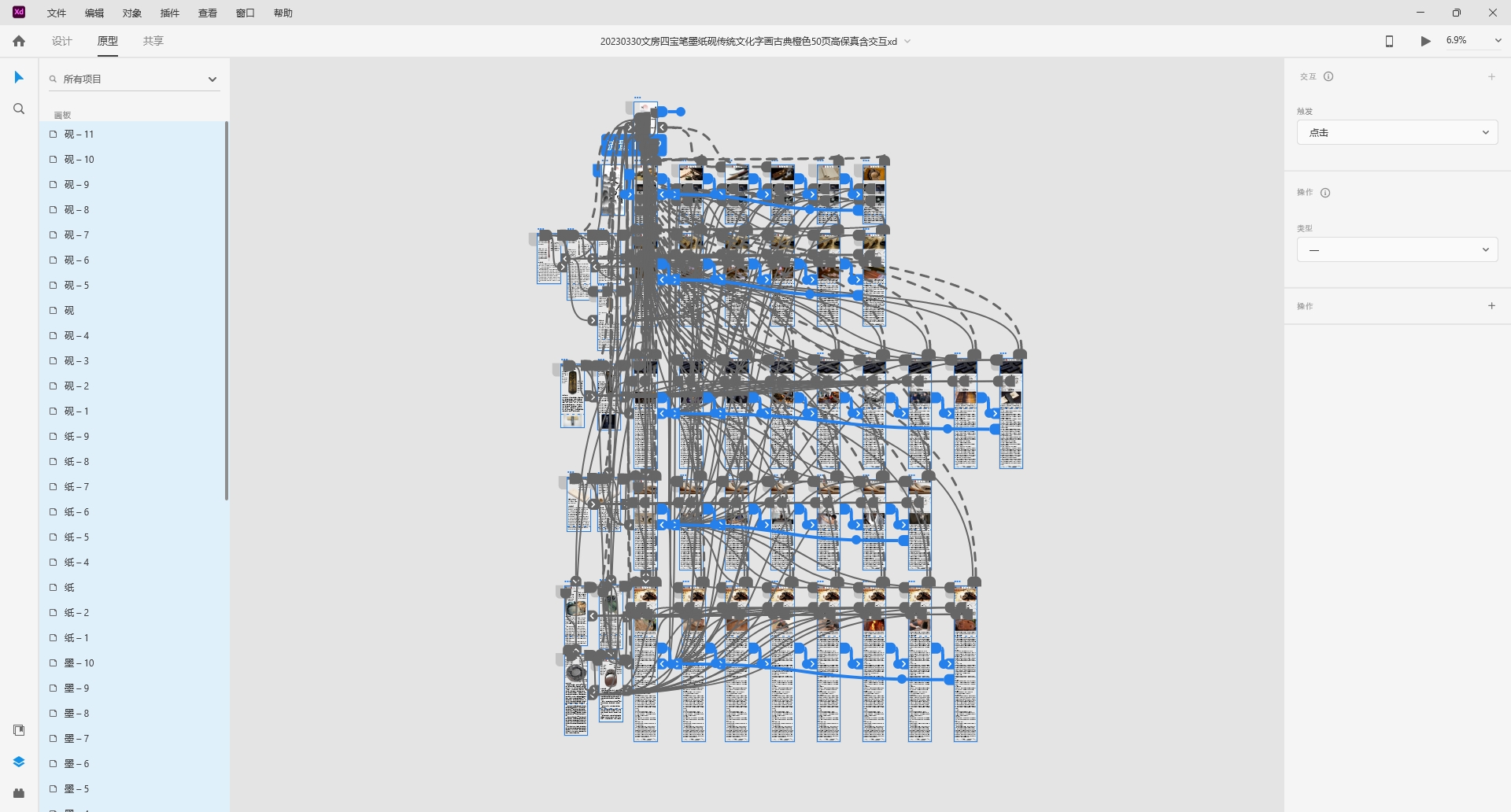
Task: Open the Libraries panel icon
Action: [19, 730]
